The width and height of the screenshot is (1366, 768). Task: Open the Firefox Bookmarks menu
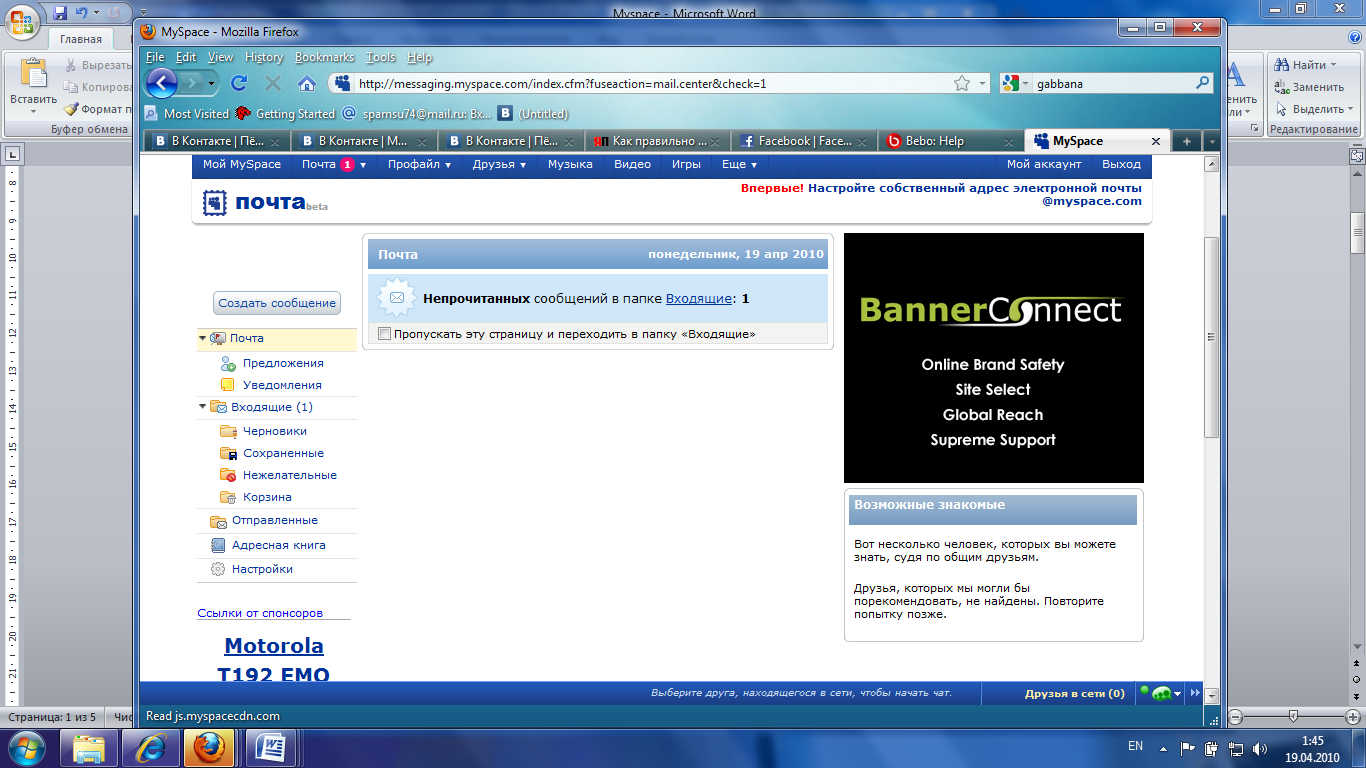point(324,57)
